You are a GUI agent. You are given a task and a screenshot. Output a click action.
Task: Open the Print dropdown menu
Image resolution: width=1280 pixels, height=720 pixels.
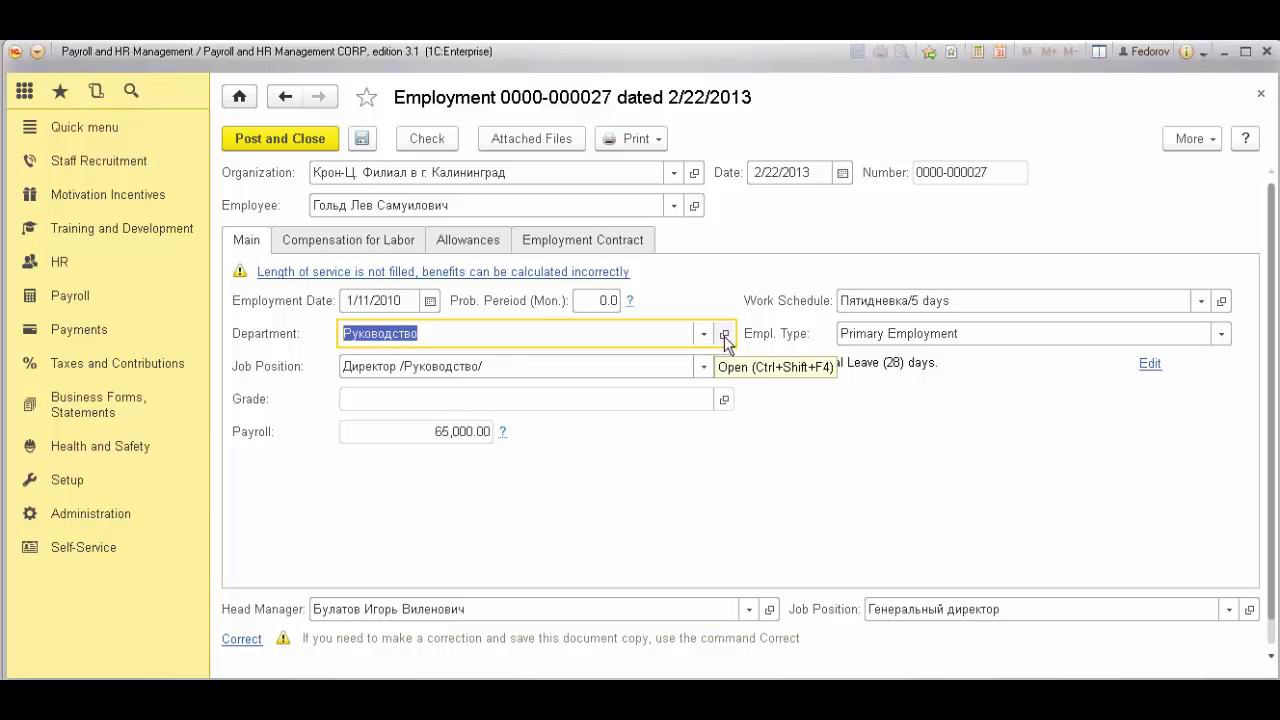(x=631, y=139)
